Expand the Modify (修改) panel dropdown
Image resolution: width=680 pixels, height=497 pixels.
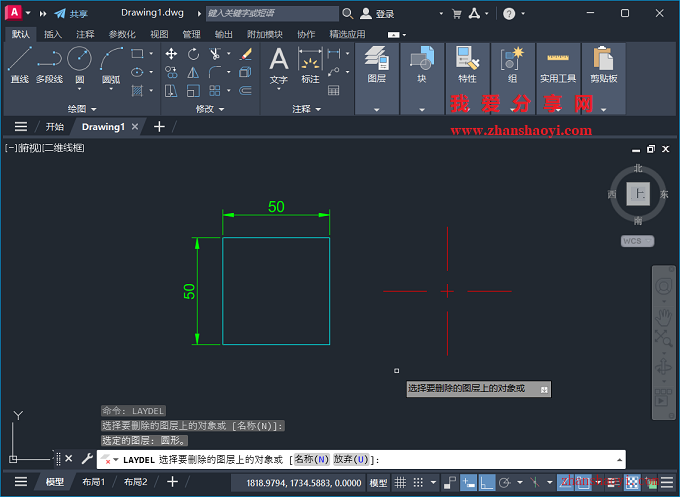pos(210,108)
